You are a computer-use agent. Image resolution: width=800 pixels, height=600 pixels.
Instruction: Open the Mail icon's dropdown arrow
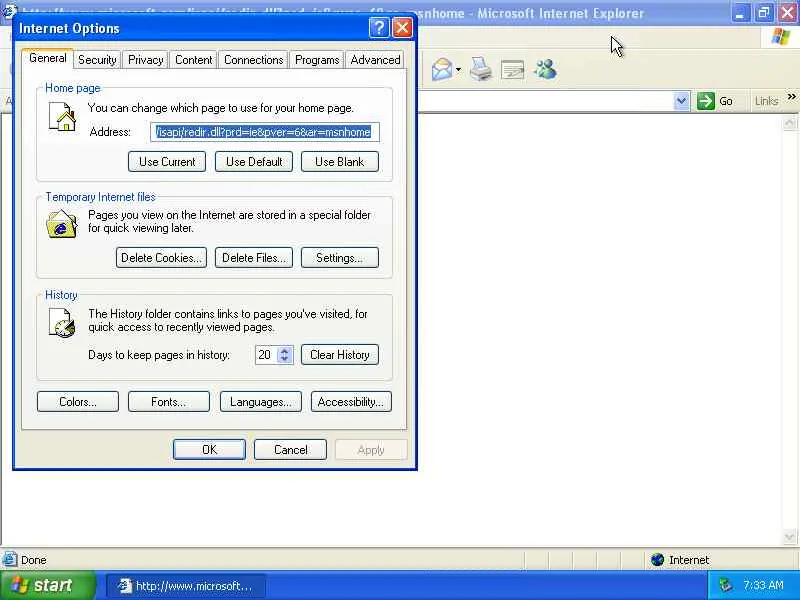[458, 70]
